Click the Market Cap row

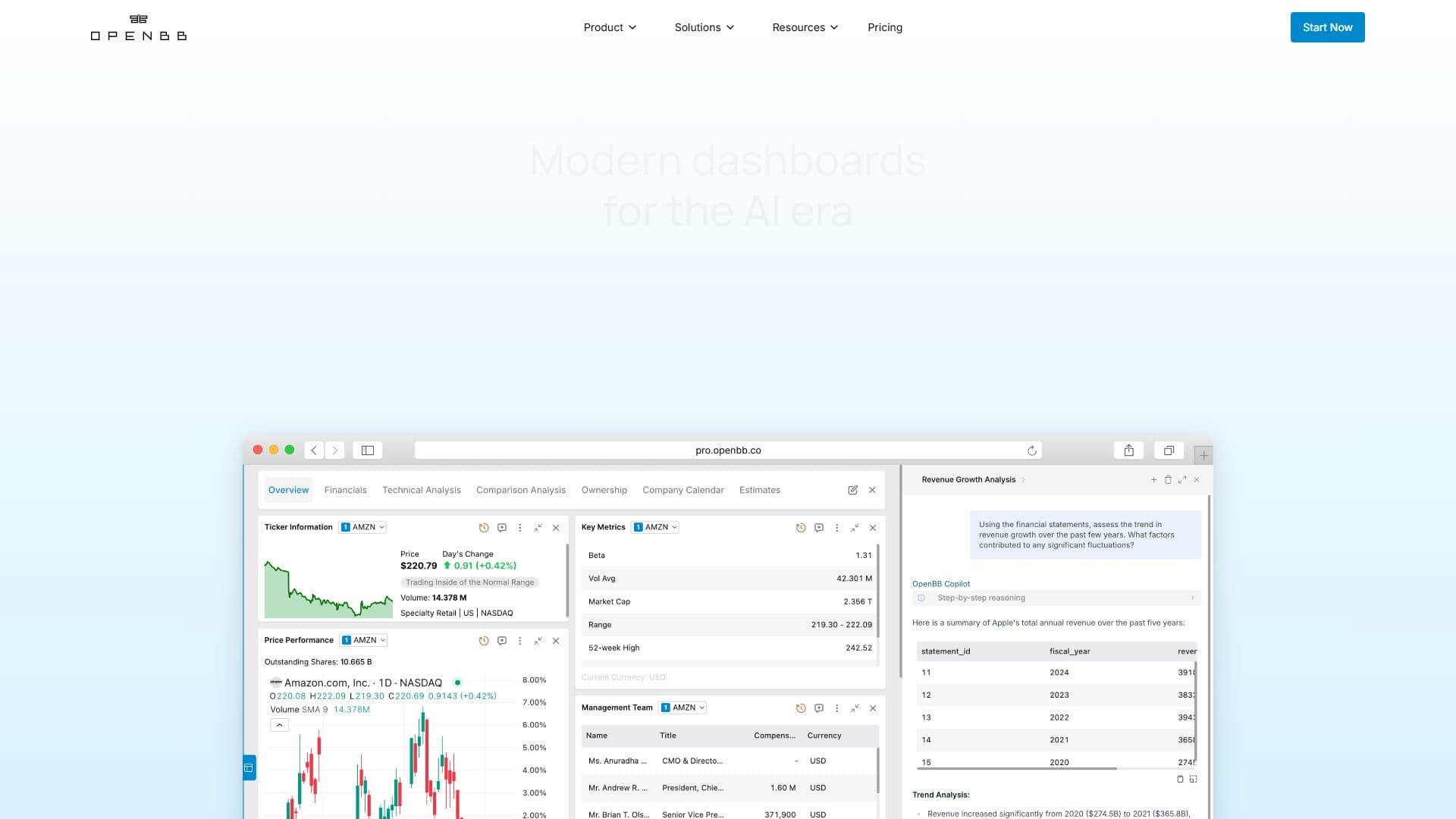click(x=730, y=601)
